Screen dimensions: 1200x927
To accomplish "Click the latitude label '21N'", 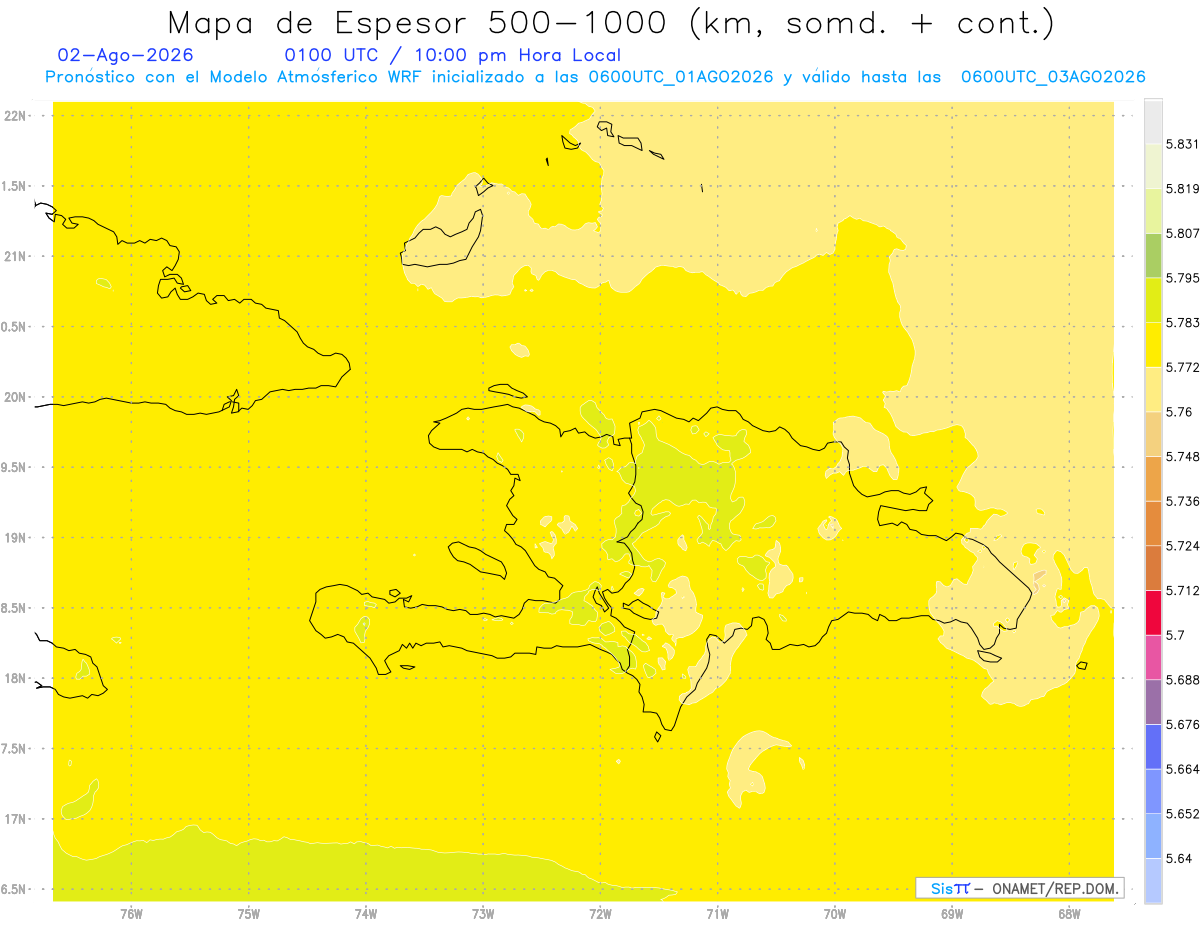I will pyautogui.click(x=15, y=256).
